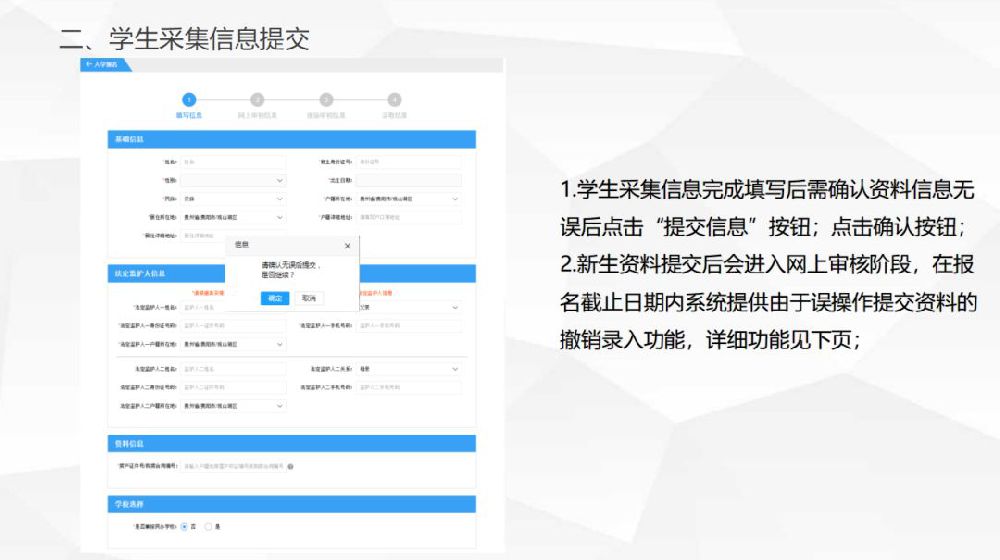Click 确定 in the confirmation dialog
This screenshot has width=1000, height=560.
click(275, 298)
